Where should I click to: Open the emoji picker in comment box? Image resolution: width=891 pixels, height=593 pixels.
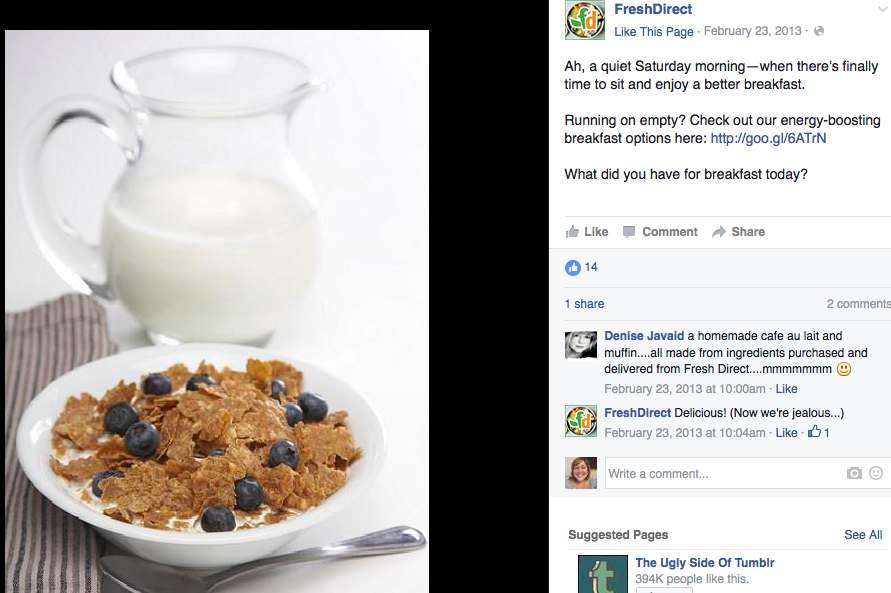pos(876,473)
